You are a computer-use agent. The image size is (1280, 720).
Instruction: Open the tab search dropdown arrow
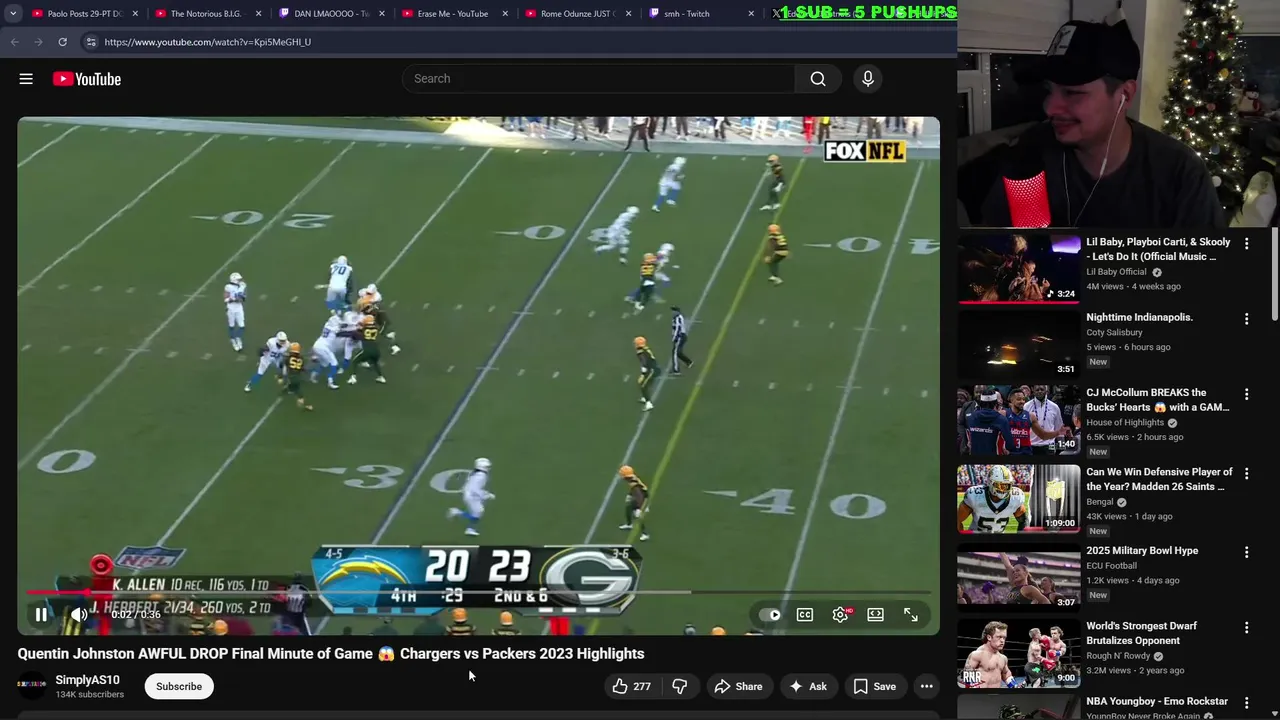point(13,14)
